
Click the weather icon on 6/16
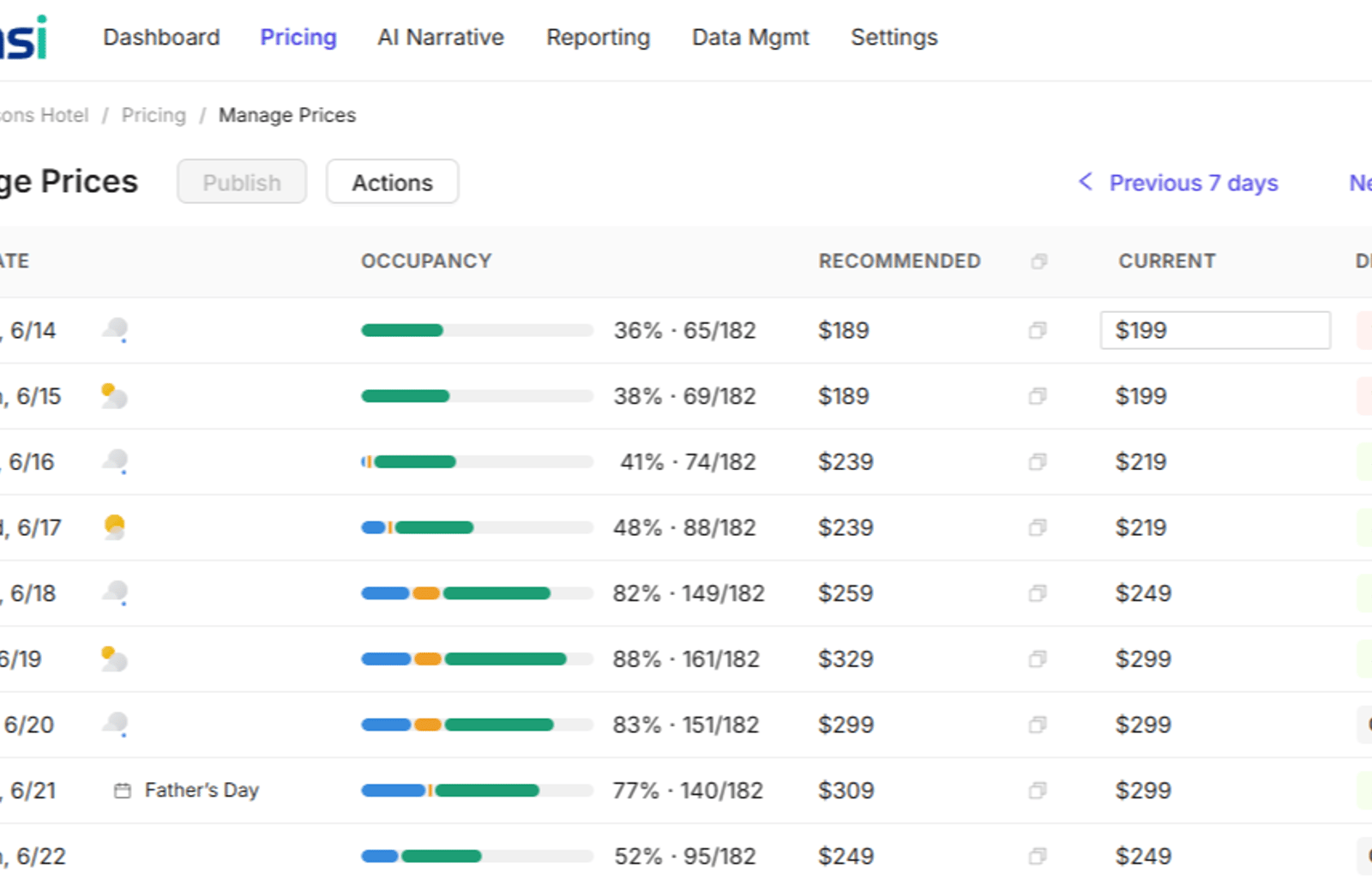pos(115,462)
